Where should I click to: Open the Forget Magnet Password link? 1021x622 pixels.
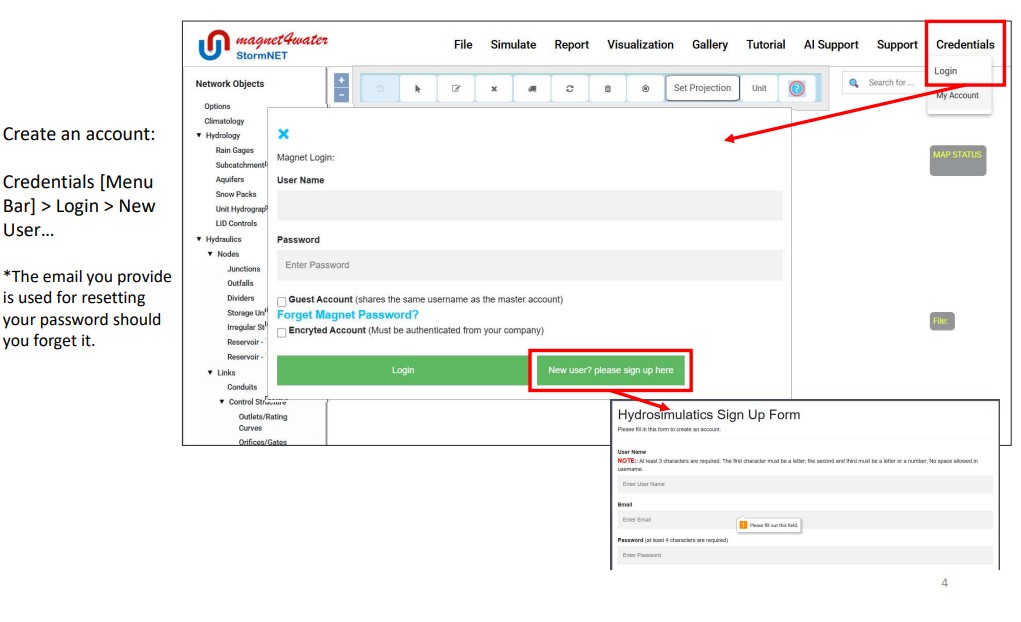[x=348, y=315]
